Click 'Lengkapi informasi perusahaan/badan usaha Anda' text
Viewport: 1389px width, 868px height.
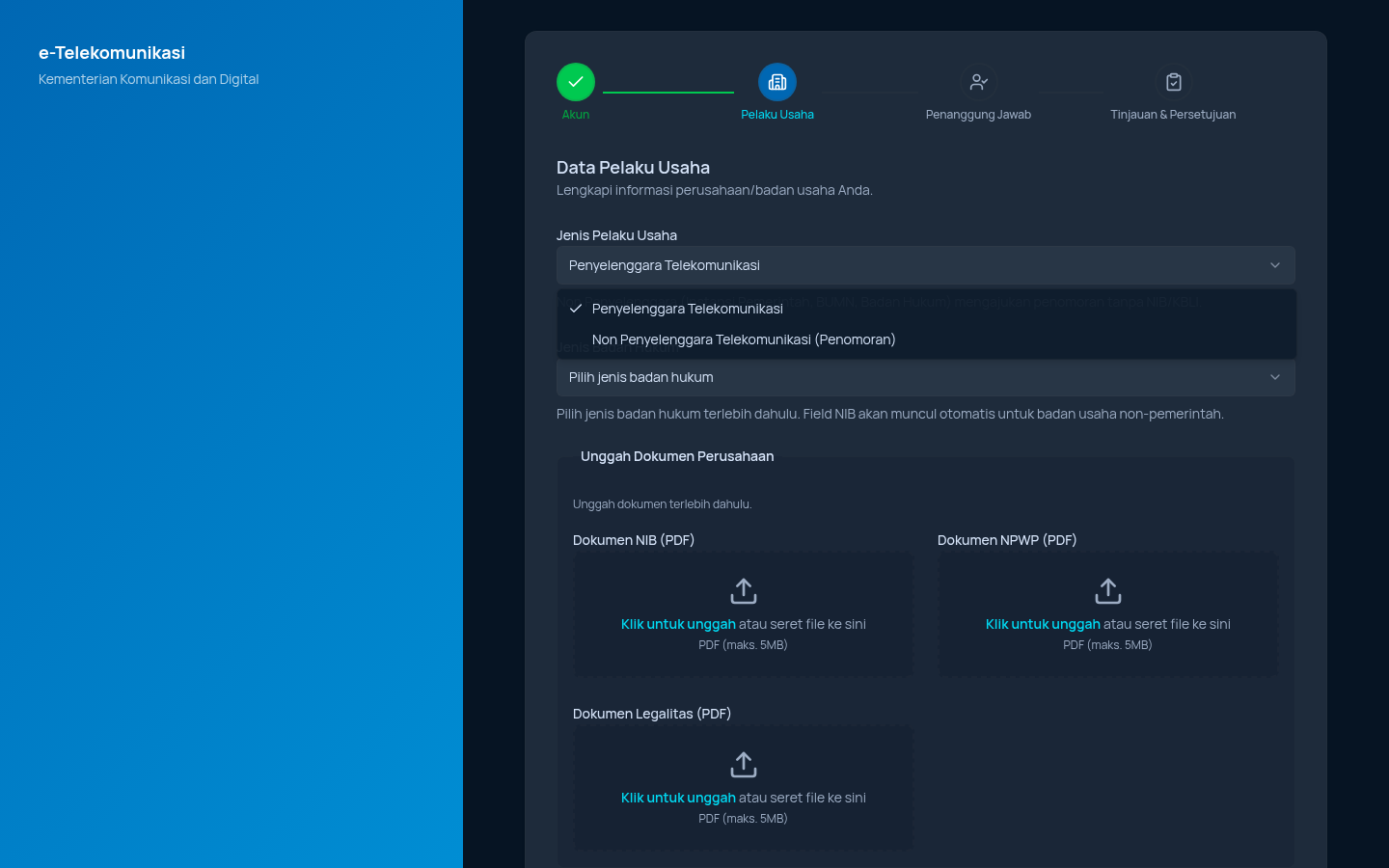715,190
